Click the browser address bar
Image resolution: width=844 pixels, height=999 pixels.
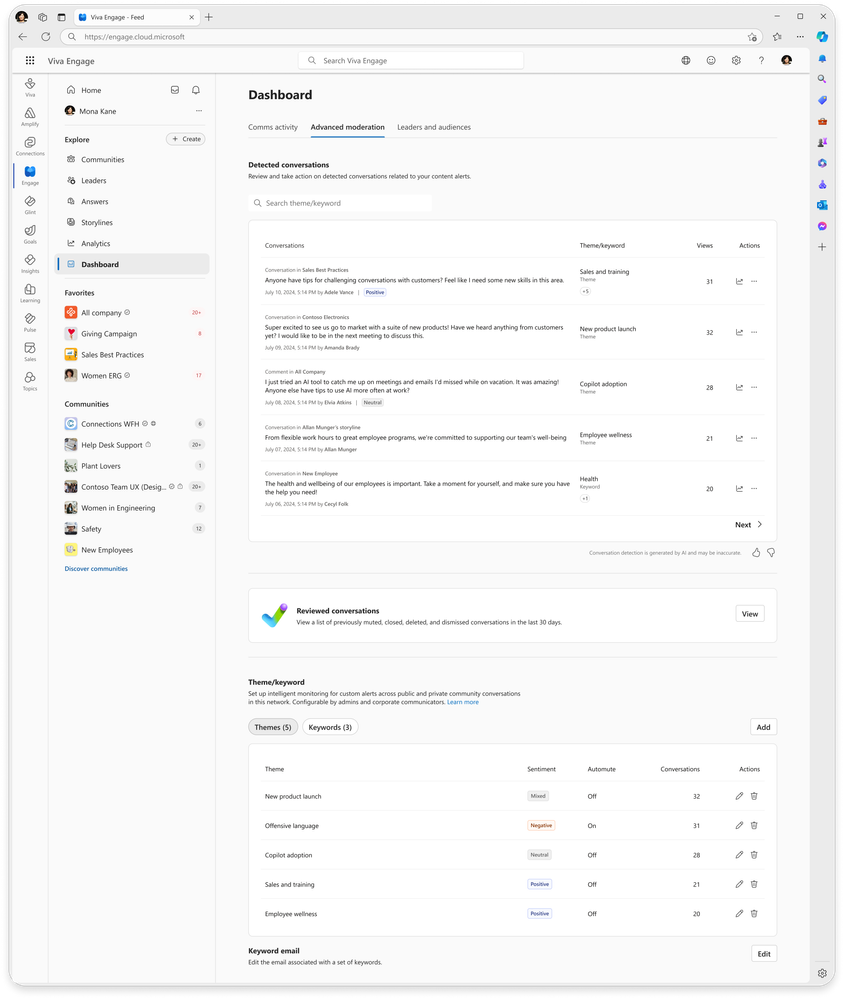pyautogui.click(x=411, y=37)
